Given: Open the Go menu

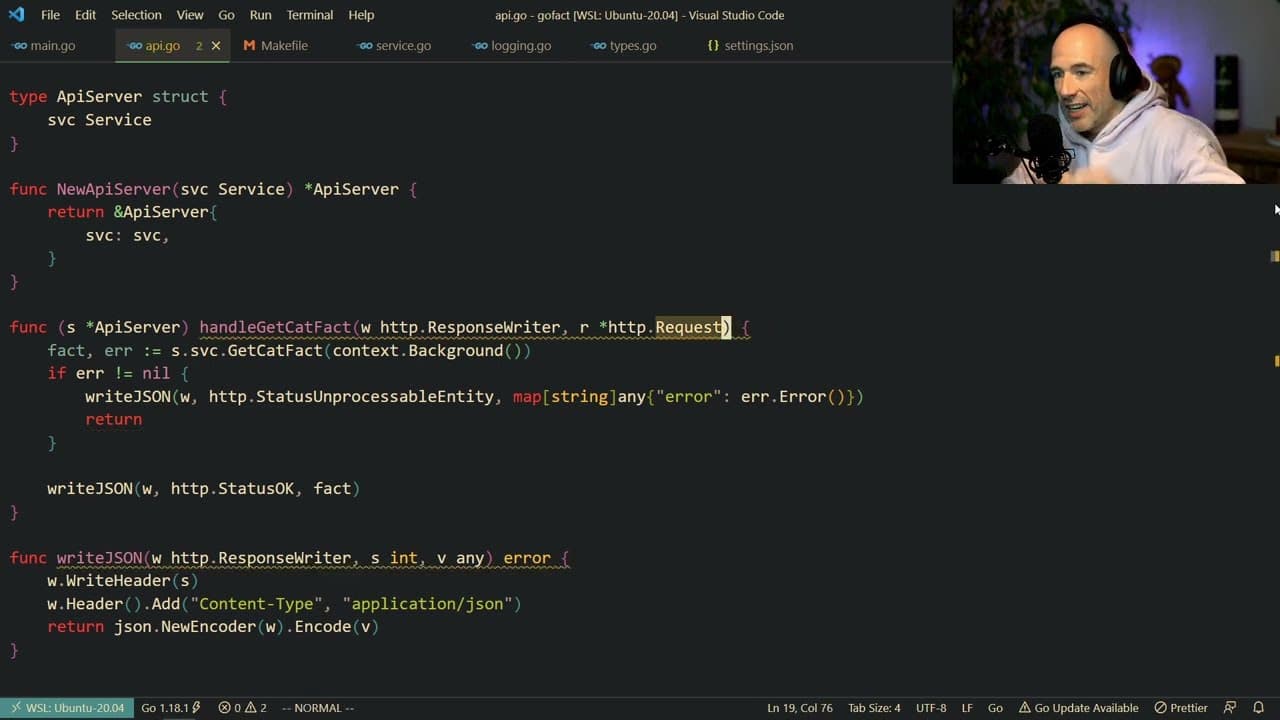Looking at the screenshot, I should coord(226,15).
